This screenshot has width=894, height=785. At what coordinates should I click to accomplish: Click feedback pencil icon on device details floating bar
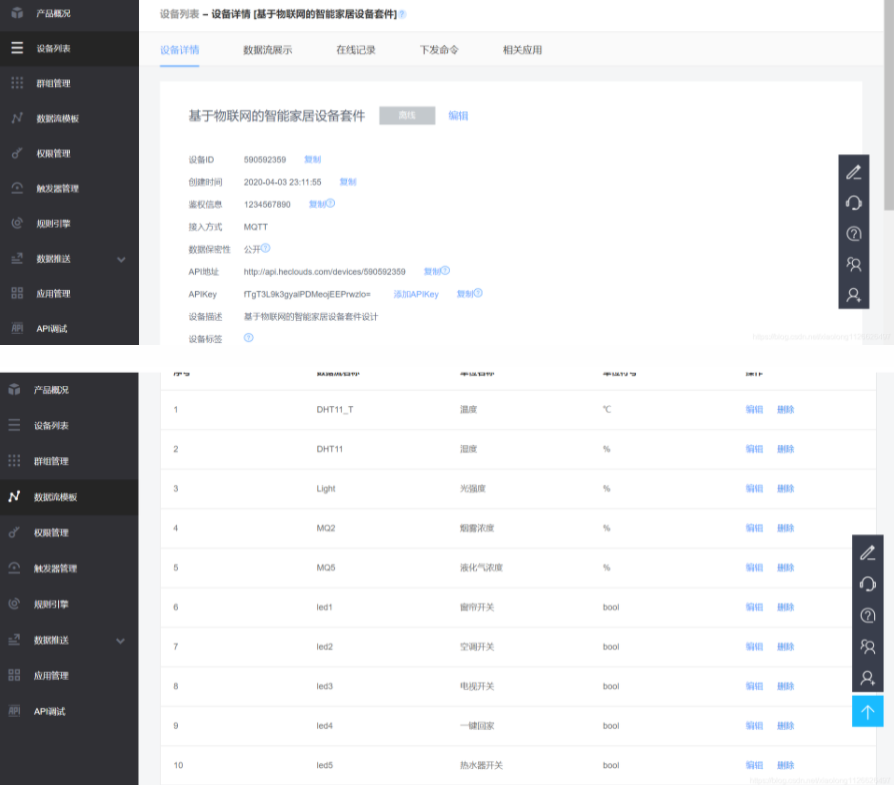[854, 172]
